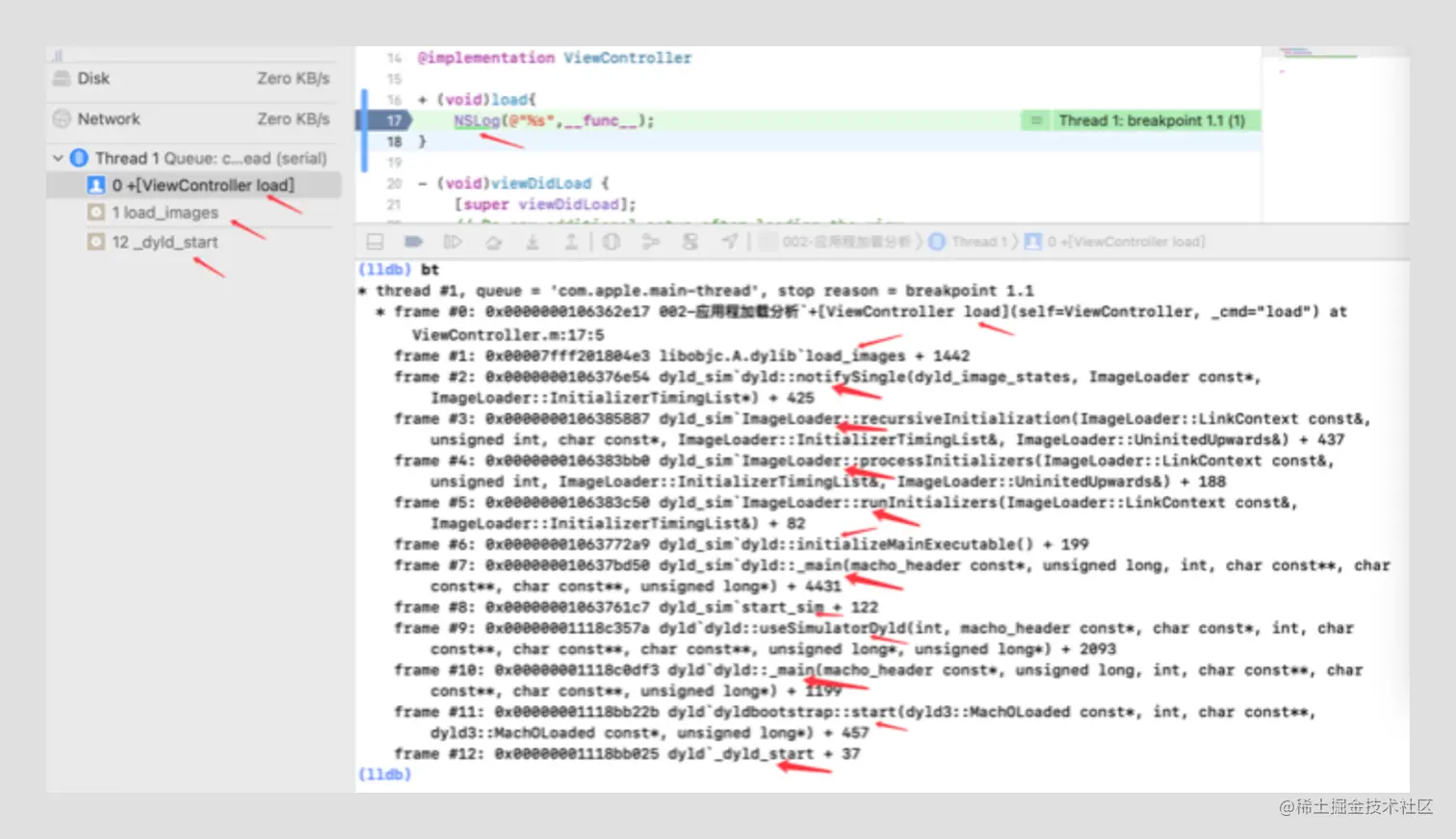The image size is (1456, 839).
Task: Open the Network gauge
Action: tap(194, 118)
